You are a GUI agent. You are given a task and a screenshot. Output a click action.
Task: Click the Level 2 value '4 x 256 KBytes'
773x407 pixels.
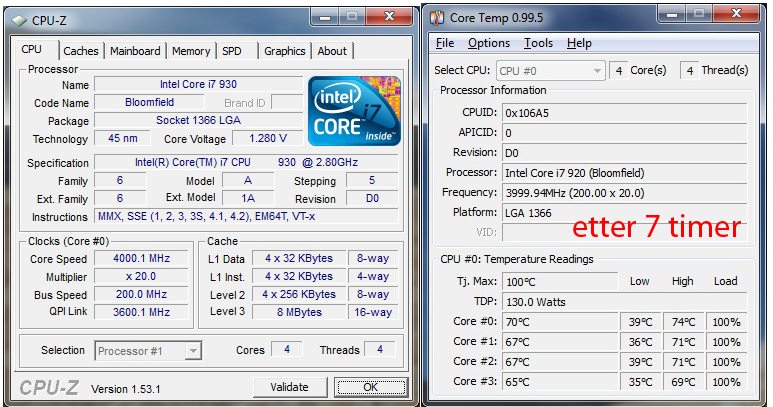point(299,294)
